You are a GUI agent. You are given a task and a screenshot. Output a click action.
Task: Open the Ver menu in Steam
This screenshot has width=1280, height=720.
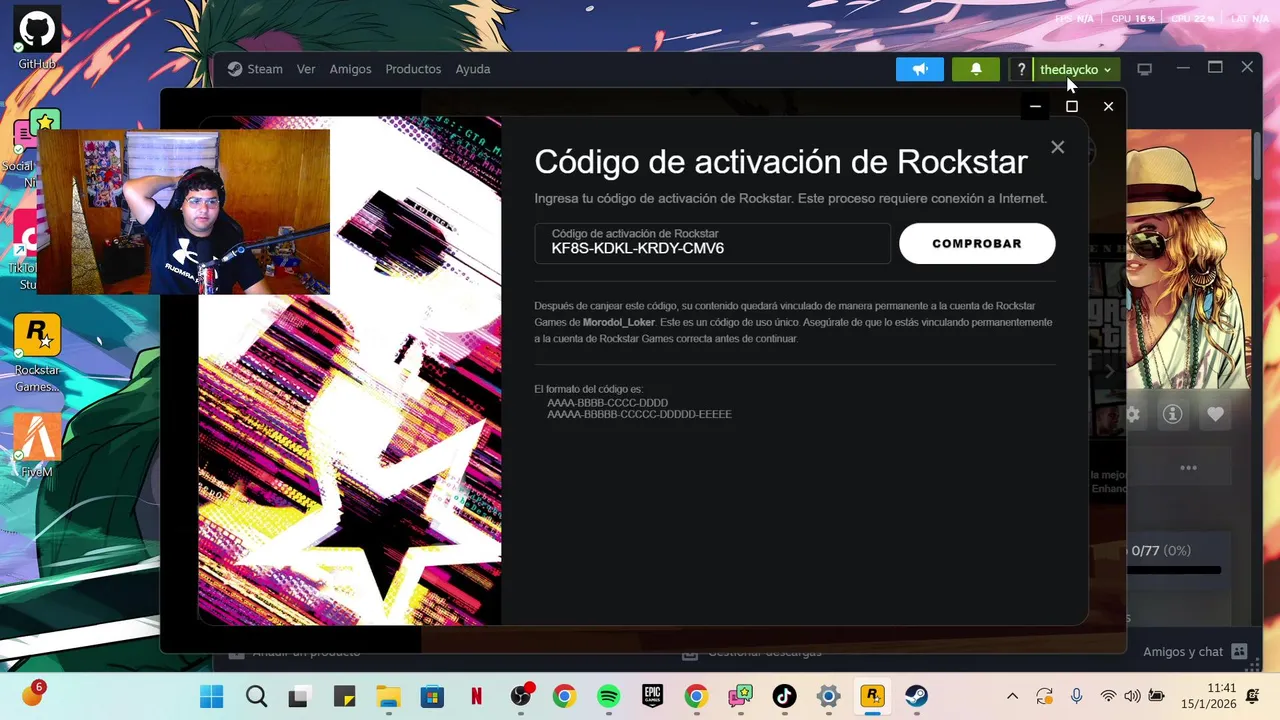tap(306, 69)
